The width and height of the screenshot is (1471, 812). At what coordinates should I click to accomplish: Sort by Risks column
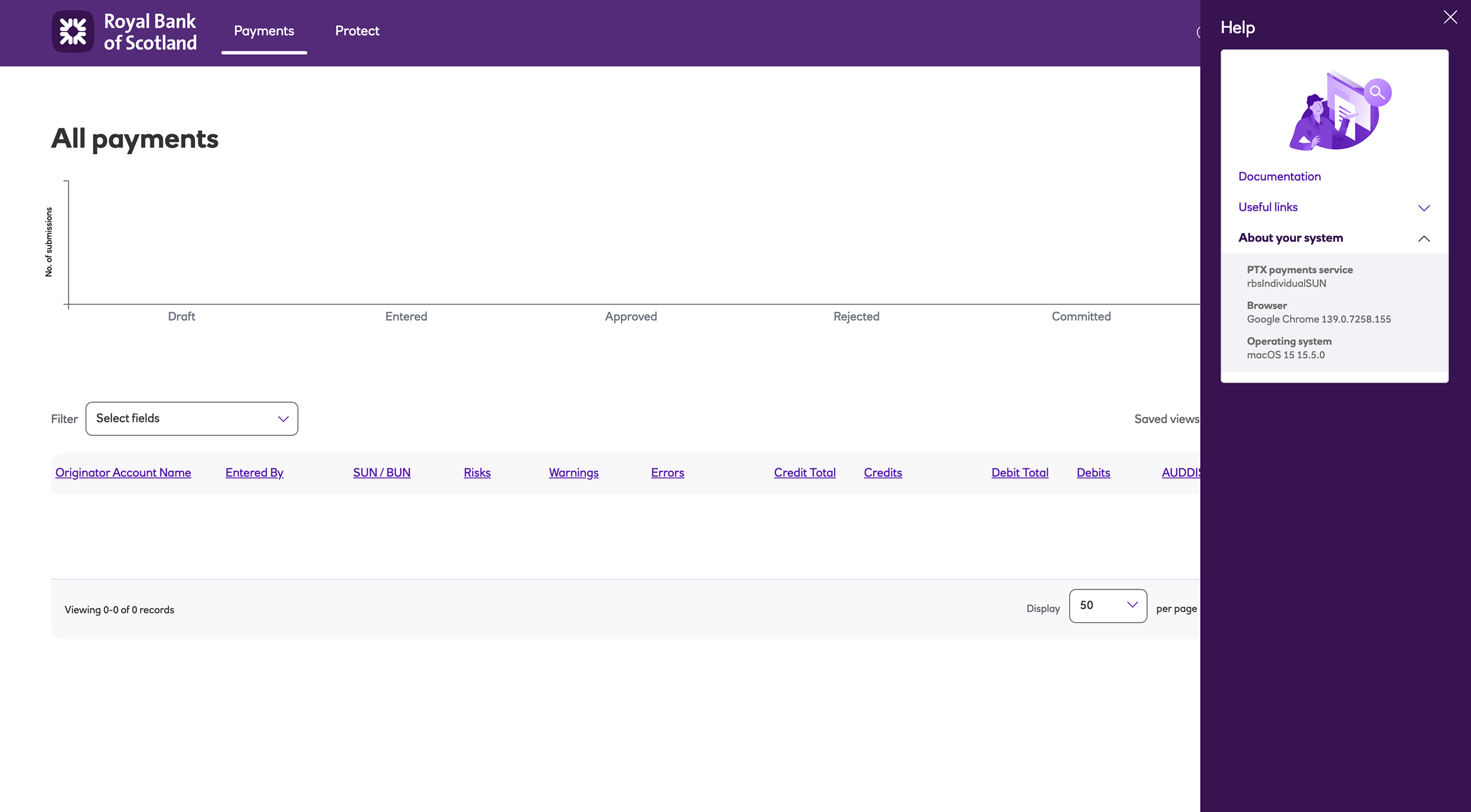pyautogui.click(x=477, y=473)
